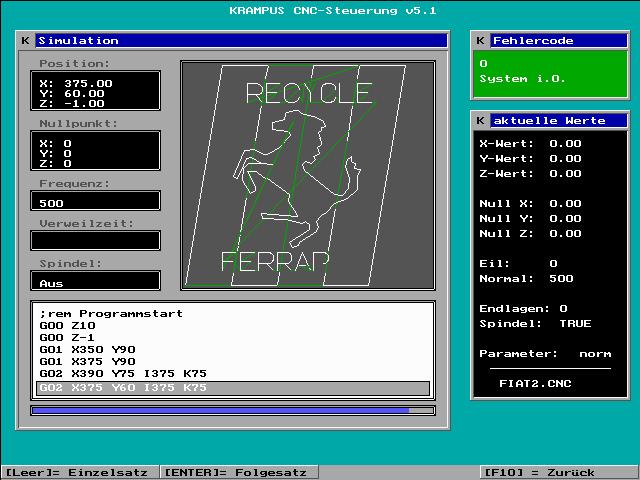Click the [F10] = Zurück button
640x480 pixels.
coord(558,472)
